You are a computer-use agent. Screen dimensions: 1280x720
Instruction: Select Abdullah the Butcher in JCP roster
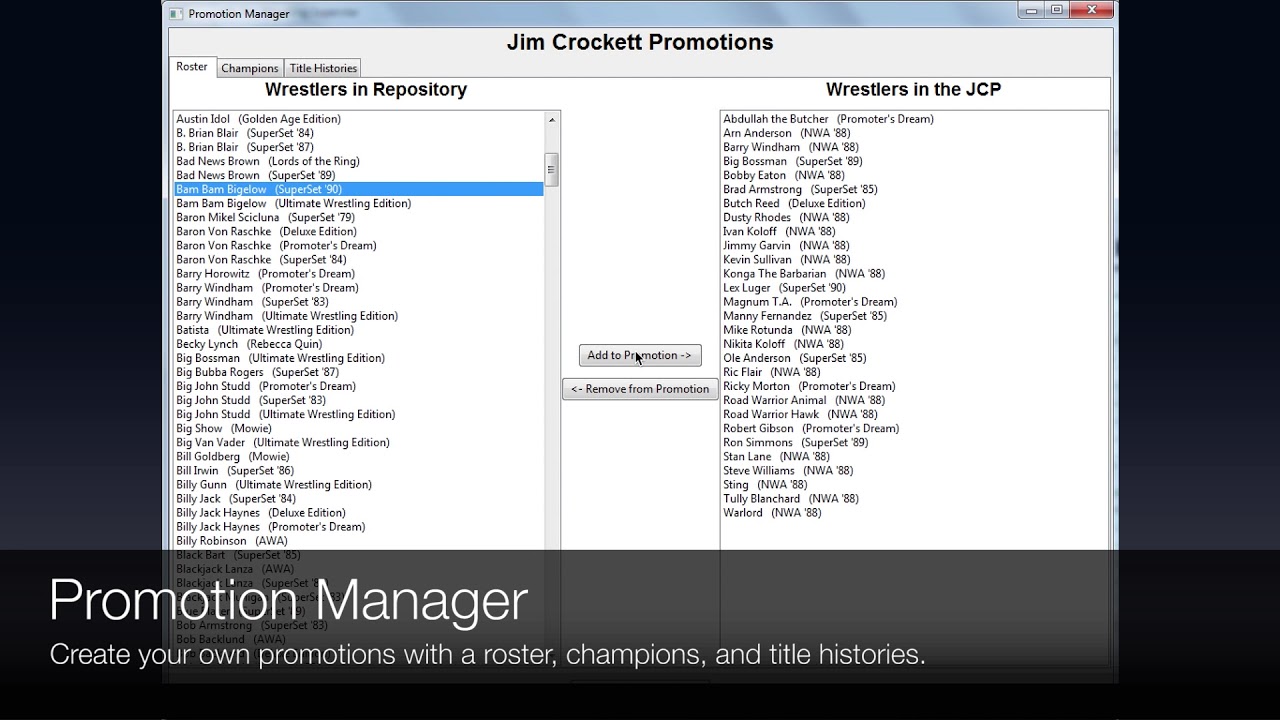coord(914,119)
